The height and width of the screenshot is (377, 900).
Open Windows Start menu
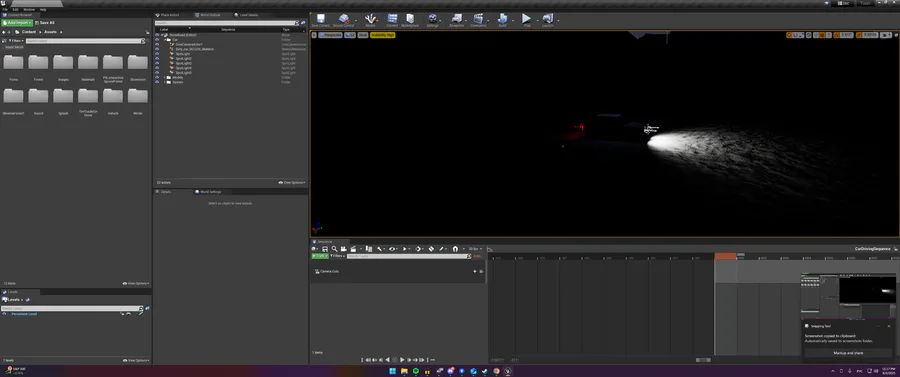click(x=393, y=371)
